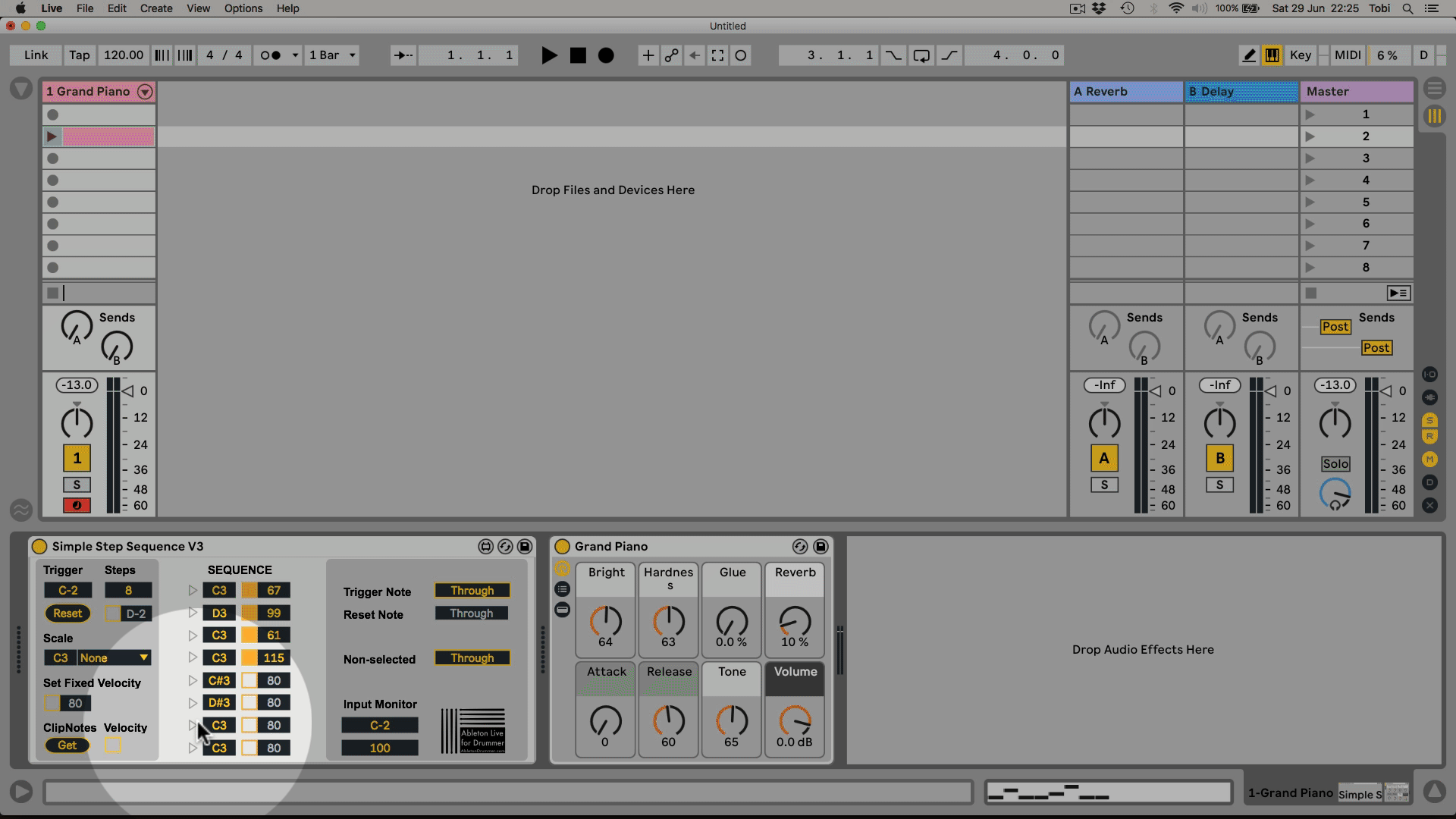Click the Loop switch in transport
1456x819 pixels.
tap(921, 55)
